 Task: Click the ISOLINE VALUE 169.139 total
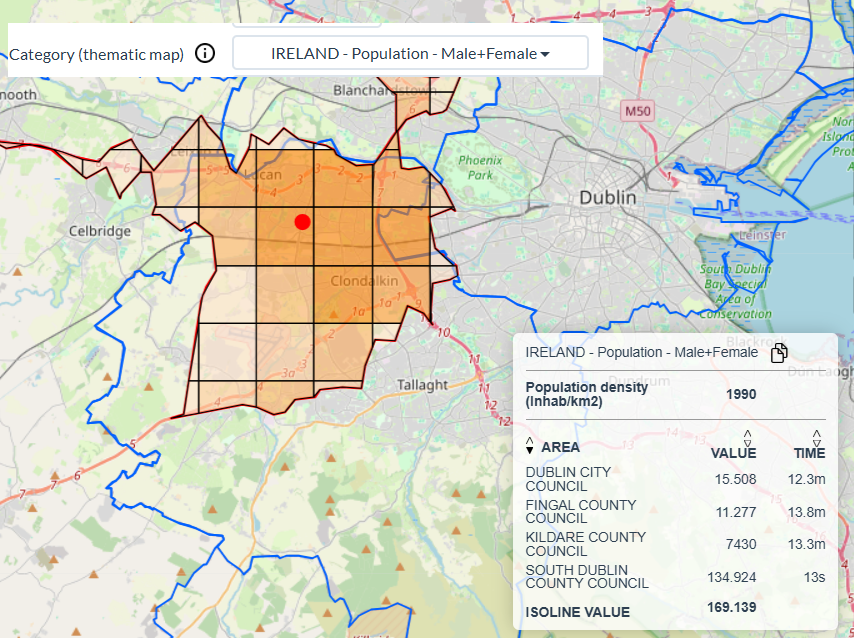click(731, 607)
